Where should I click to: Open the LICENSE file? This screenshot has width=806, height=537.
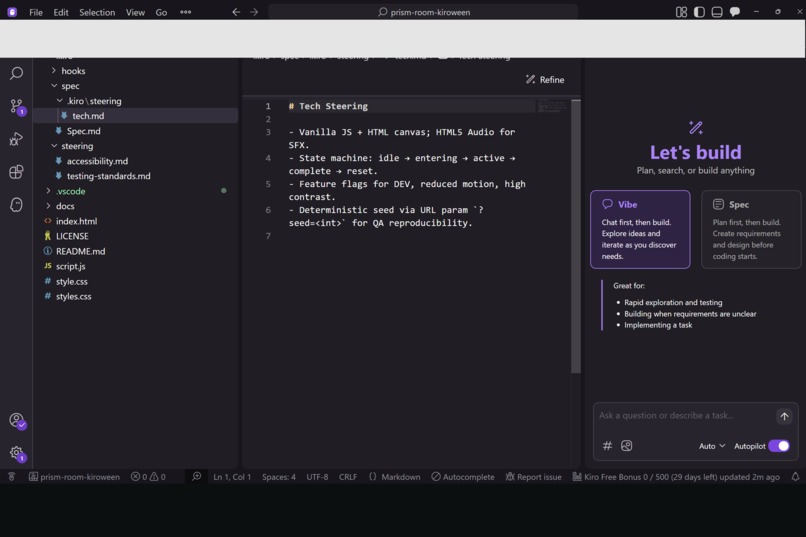coord(72,236)
